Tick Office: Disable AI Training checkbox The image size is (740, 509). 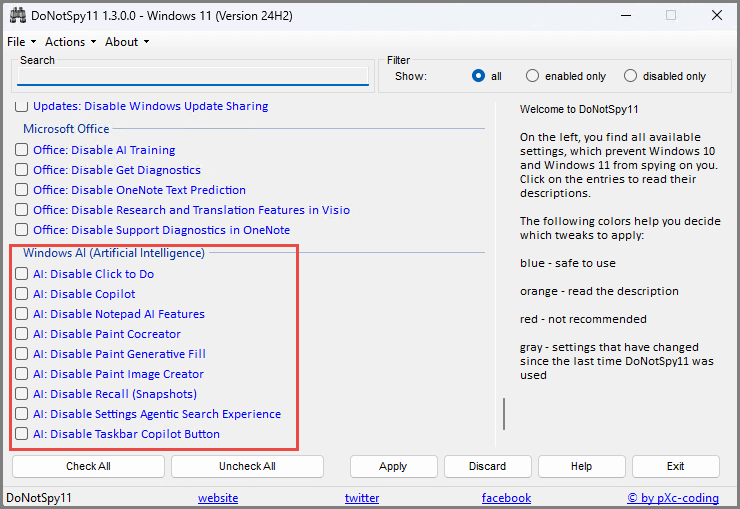(x=22, y=150)
